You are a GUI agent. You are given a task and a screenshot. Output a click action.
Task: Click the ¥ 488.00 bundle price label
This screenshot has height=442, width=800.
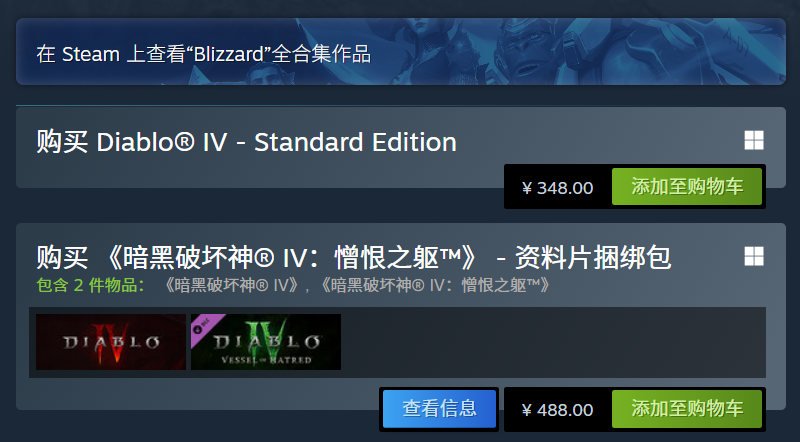coord(557,410)
